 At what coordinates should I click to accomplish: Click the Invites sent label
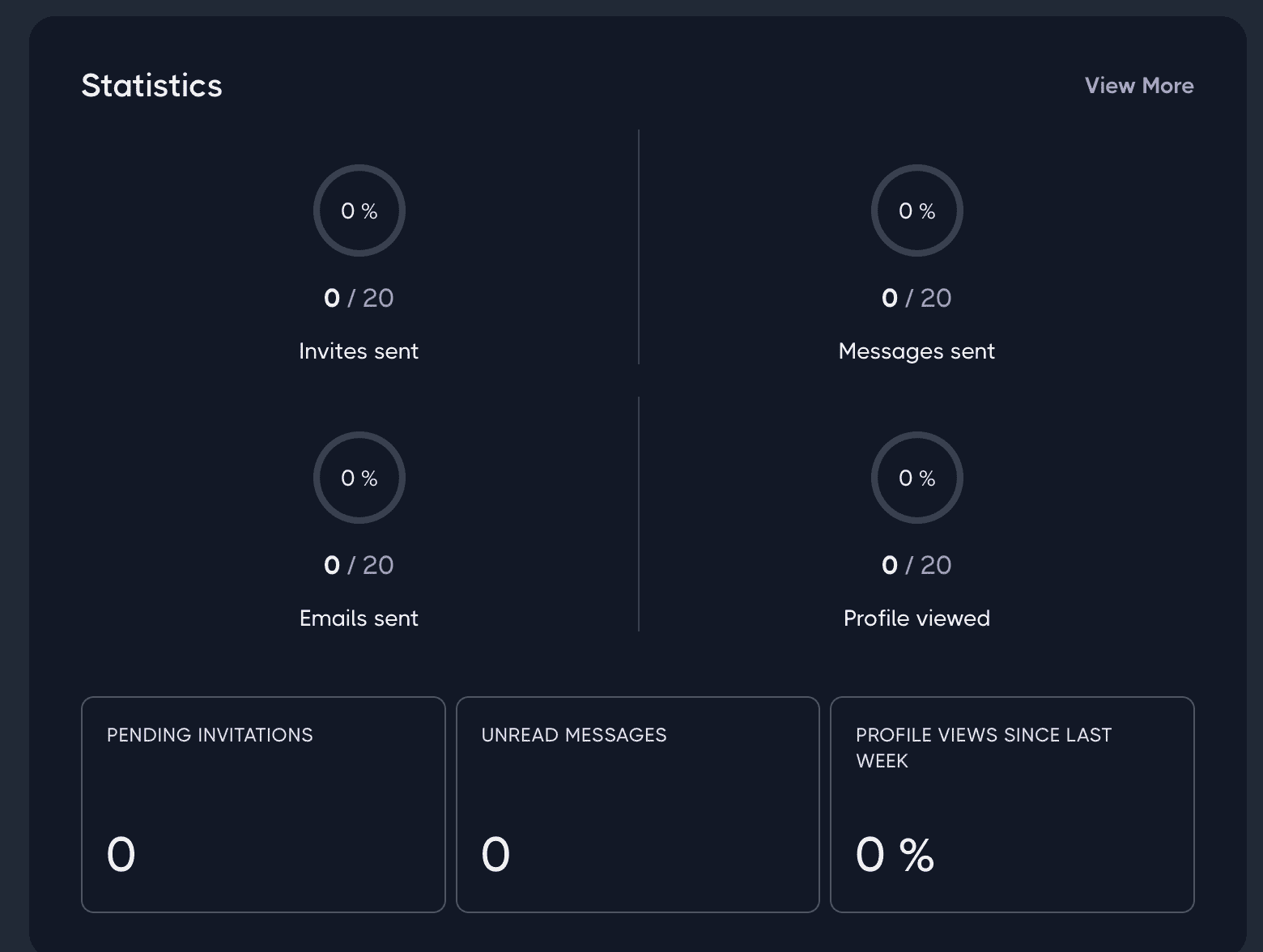click(x=359, y=351)
